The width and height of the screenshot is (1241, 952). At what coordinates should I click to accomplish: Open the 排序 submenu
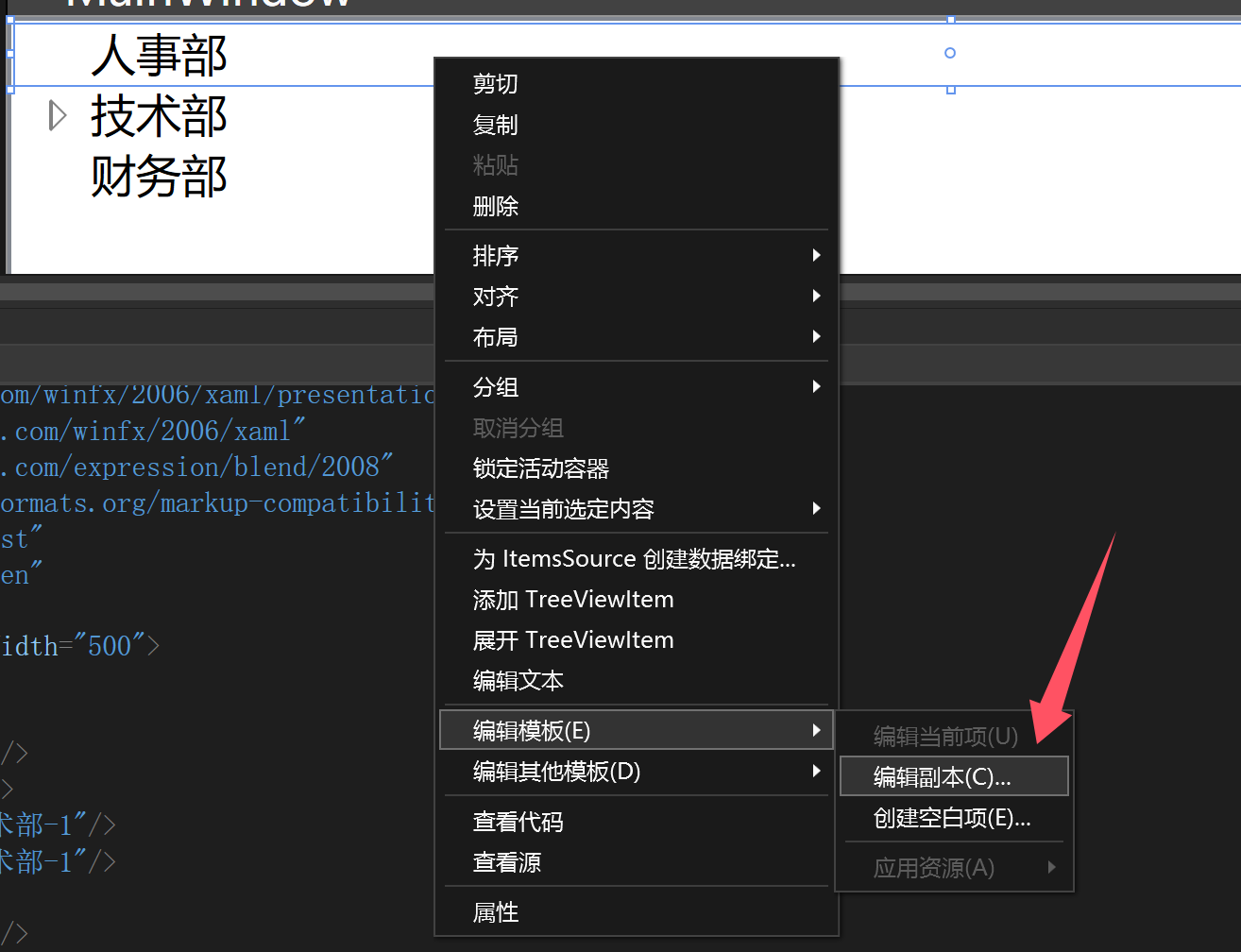[636, 256]
